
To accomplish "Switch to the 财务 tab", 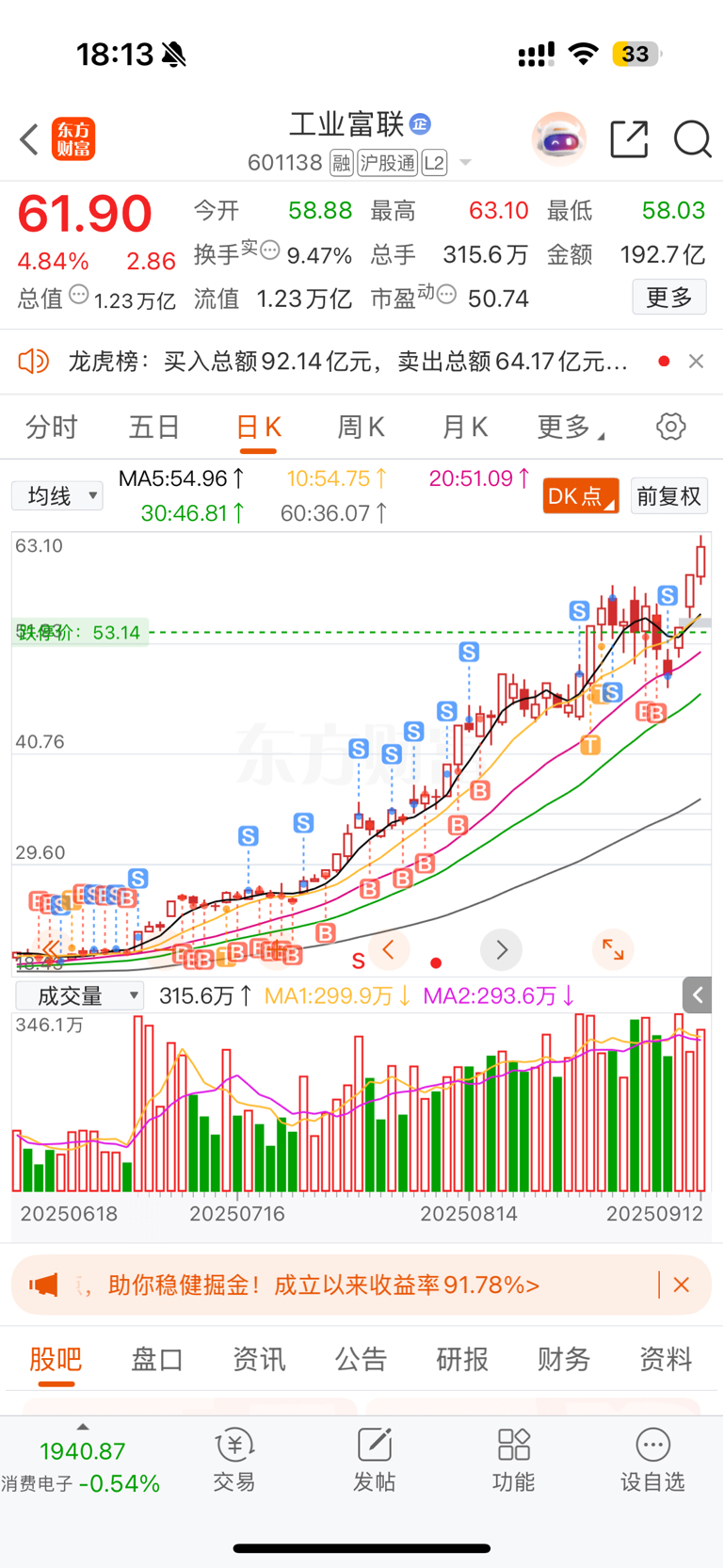I will [x=564, y=1359].
